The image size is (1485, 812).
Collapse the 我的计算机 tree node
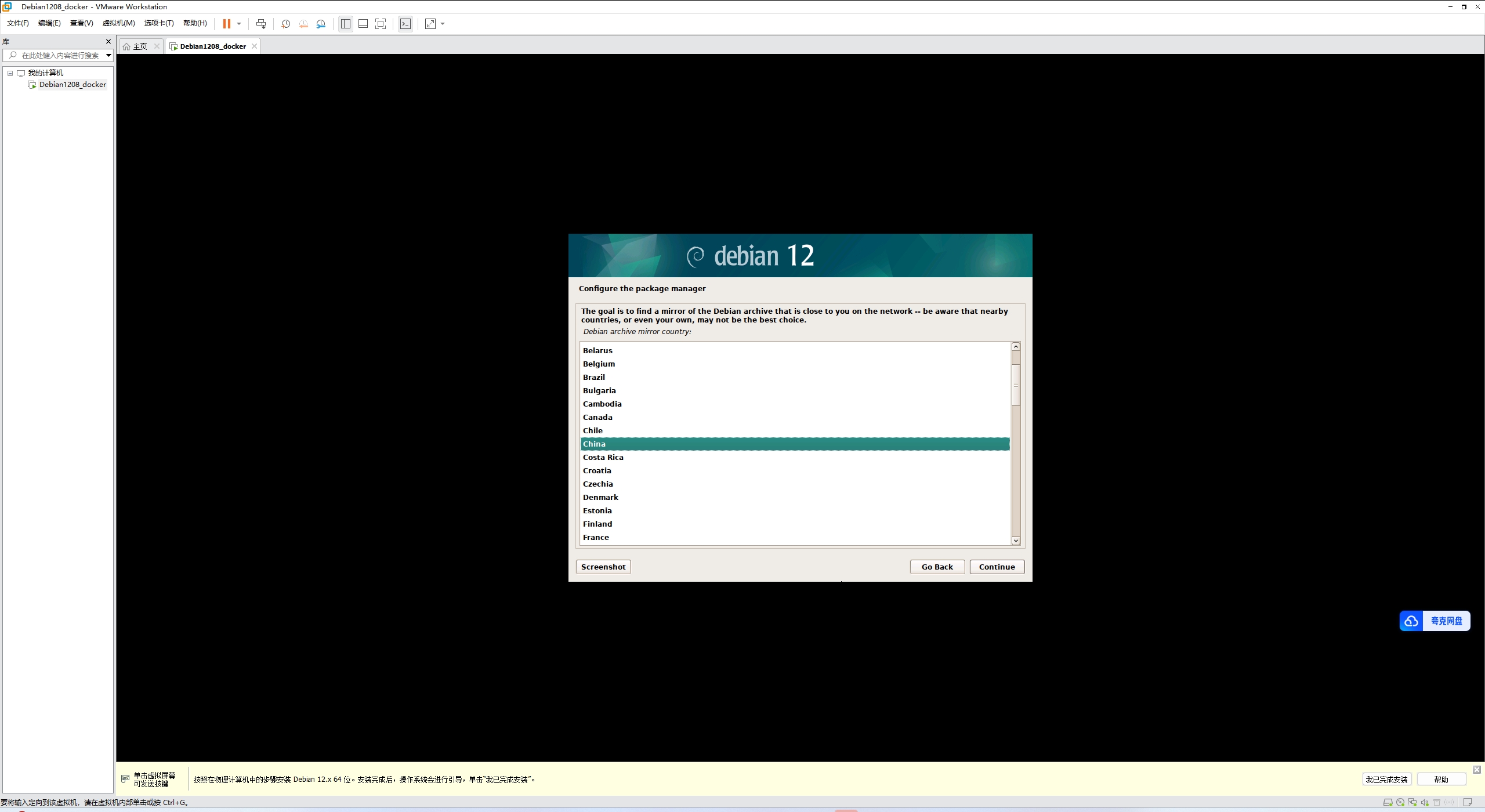[10, 73]
